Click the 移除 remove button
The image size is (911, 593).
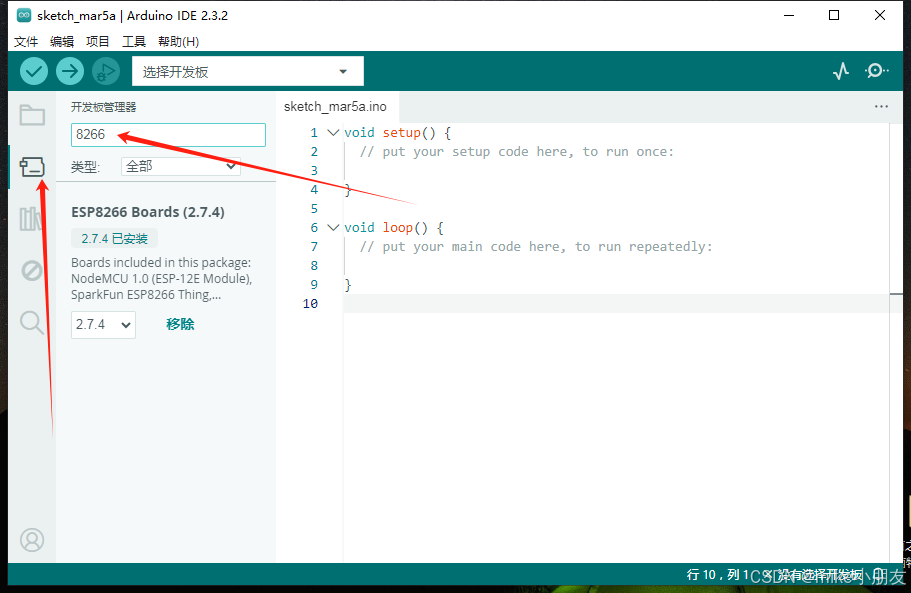[180, 324]
